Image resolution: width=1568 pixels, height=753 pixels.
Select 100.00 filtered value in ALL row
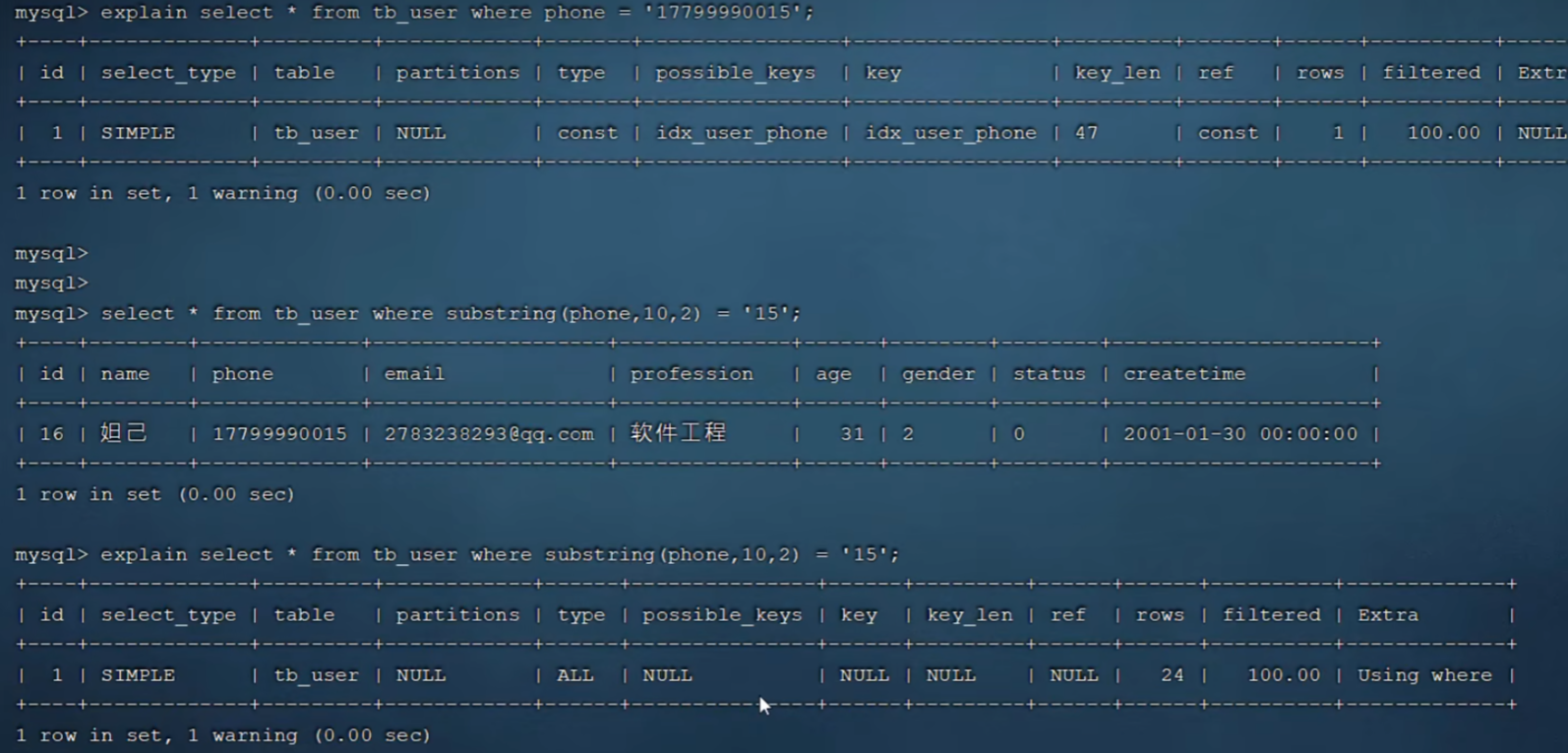(1284, 675)
